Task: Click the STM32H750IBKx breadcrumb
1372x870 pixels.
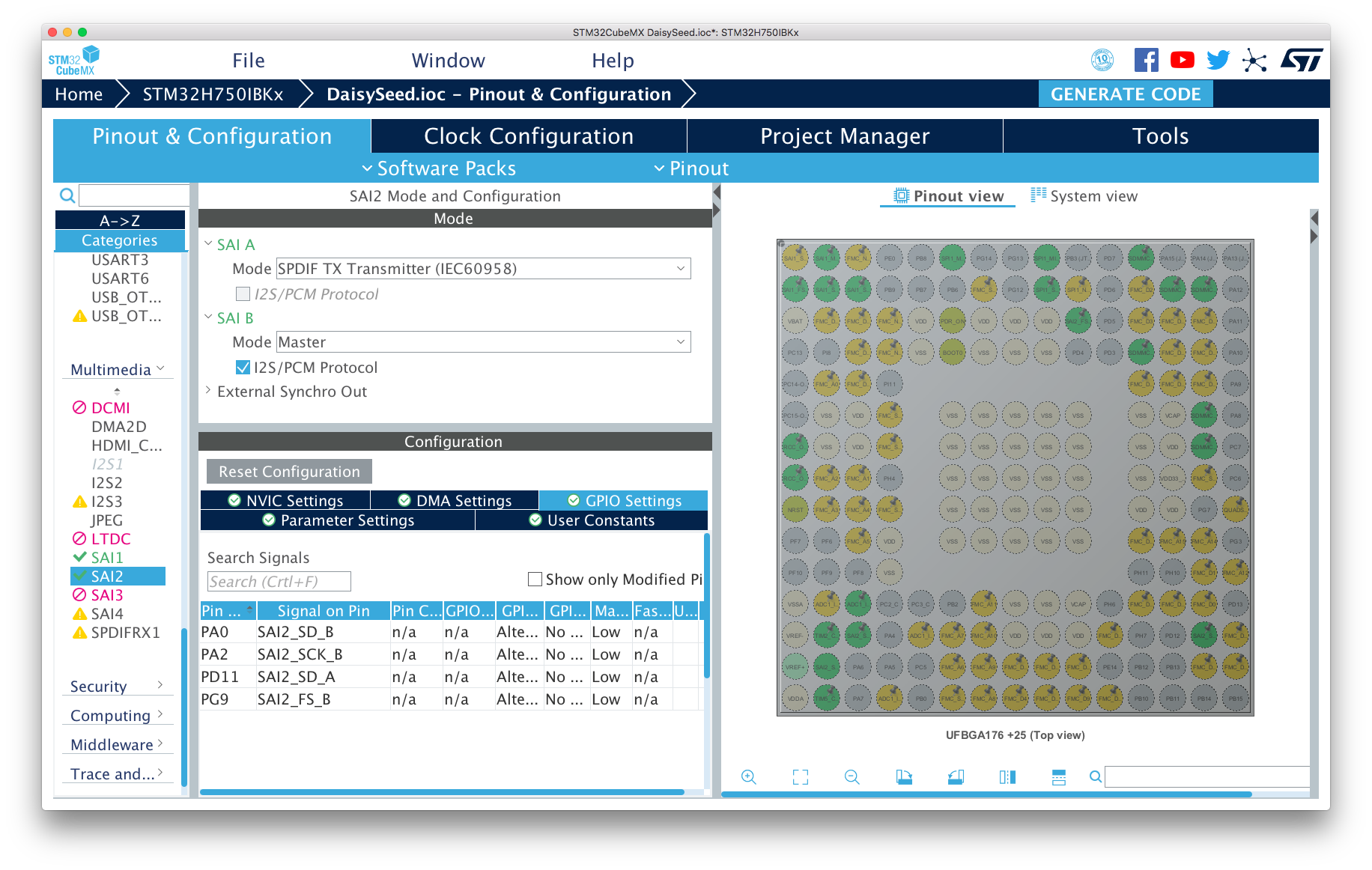Action: click(213, 94)
